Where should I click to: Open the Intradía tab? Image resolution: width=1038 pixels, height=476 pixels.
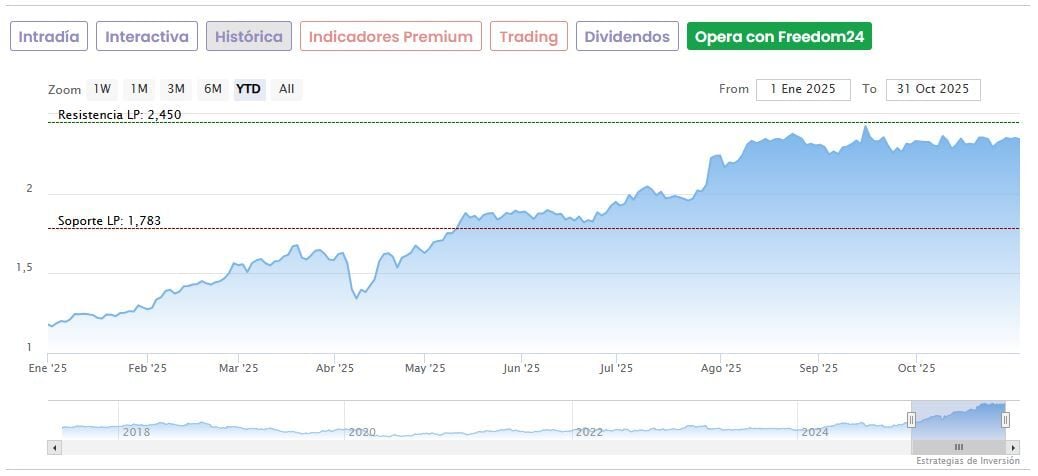(49, 37)
